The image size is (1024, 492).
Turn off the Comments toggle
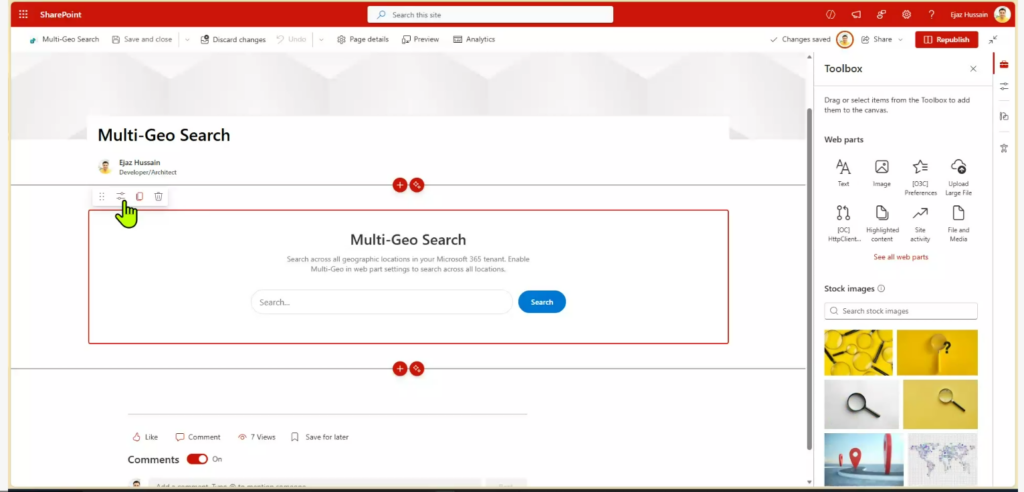(x=197, y=459)
